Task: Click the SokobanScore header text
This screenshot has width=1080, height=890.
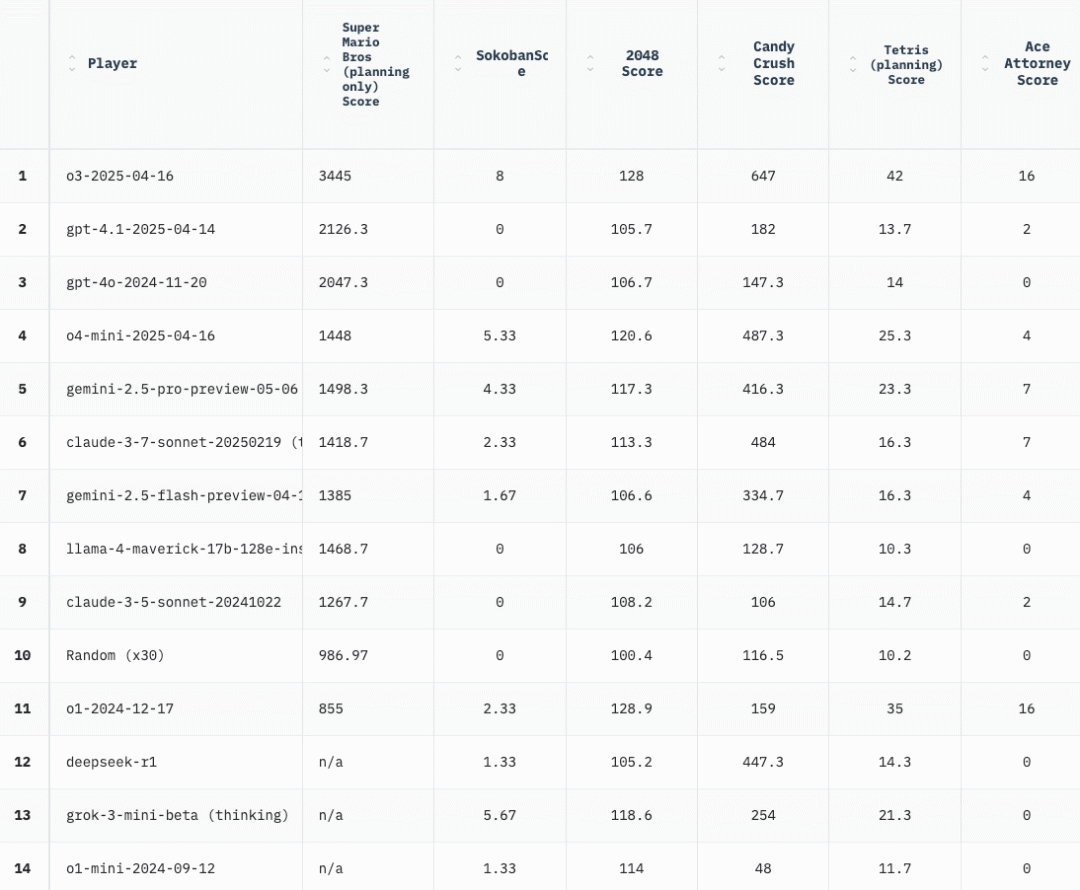Action: 512,63
